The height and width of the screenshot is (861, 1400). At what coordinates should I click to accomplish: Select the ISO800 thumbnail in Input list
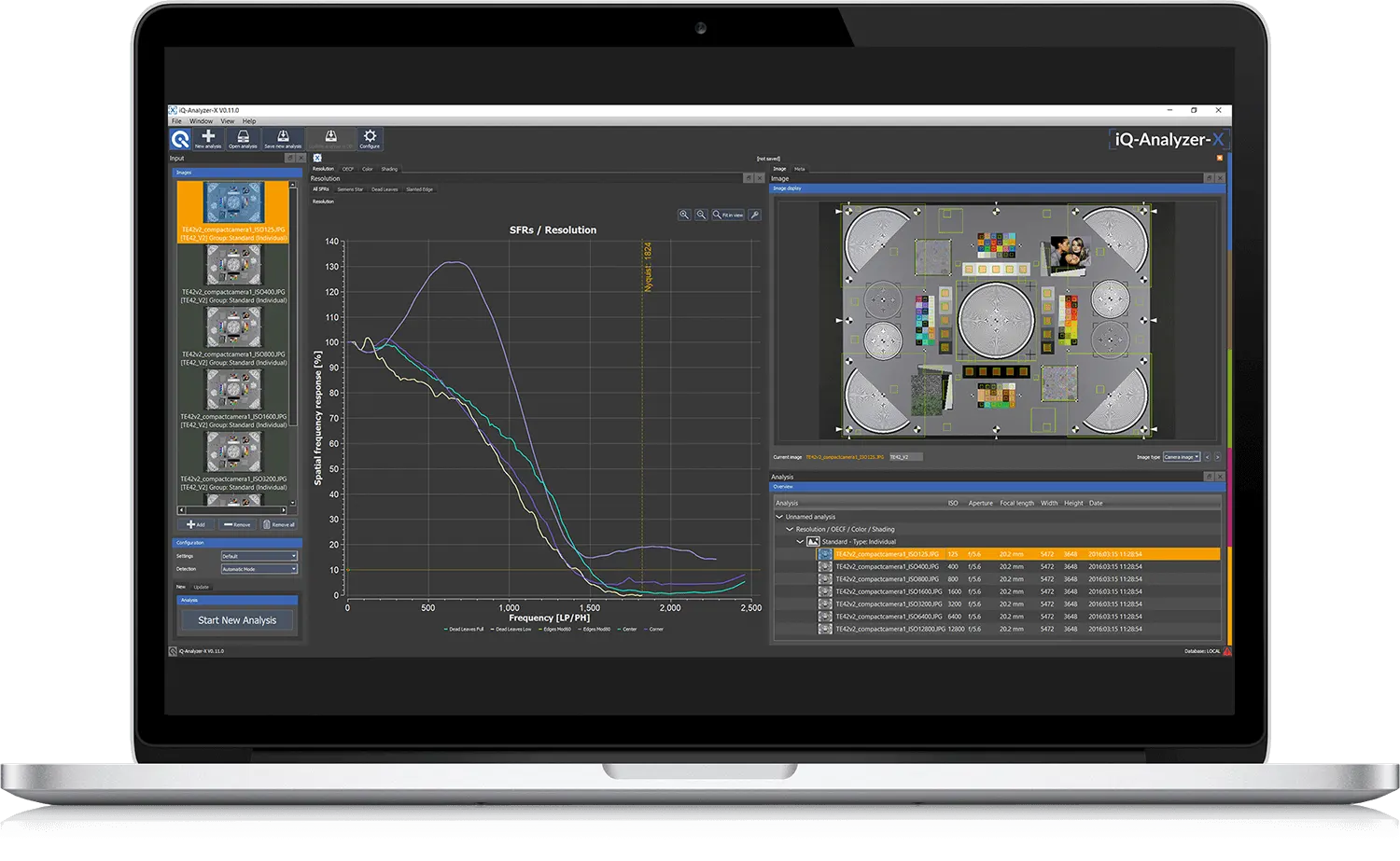[233, 337]
